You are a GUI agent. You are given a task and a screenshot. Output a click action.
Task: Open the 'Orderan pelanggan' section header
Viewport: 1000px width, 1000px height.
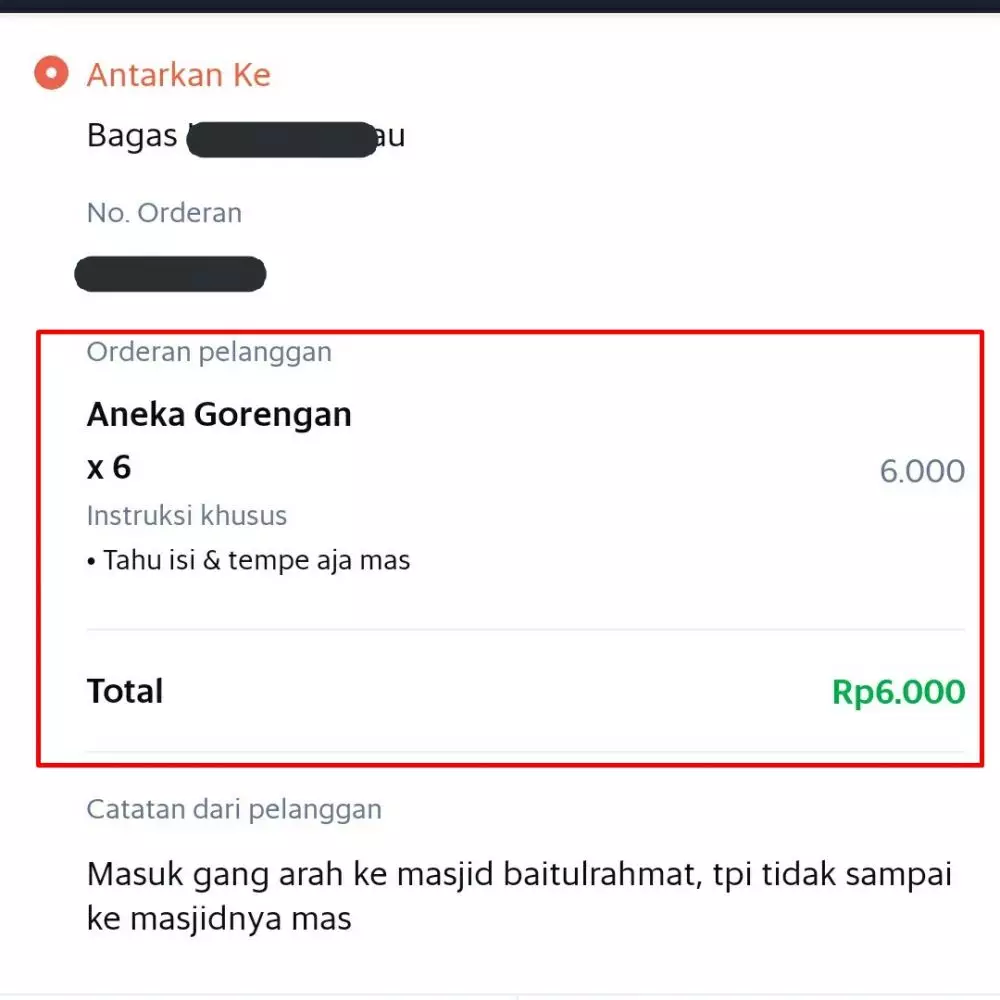208,352
